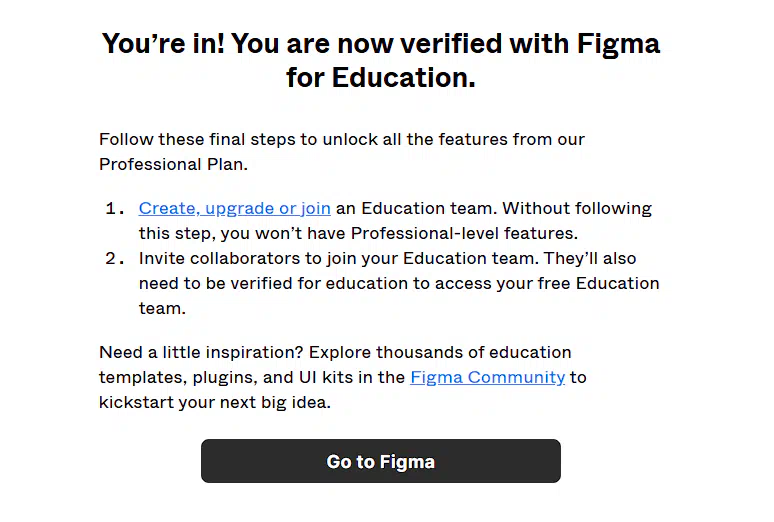
Task: Click the "You're in!" heading line
Action: 381,43
